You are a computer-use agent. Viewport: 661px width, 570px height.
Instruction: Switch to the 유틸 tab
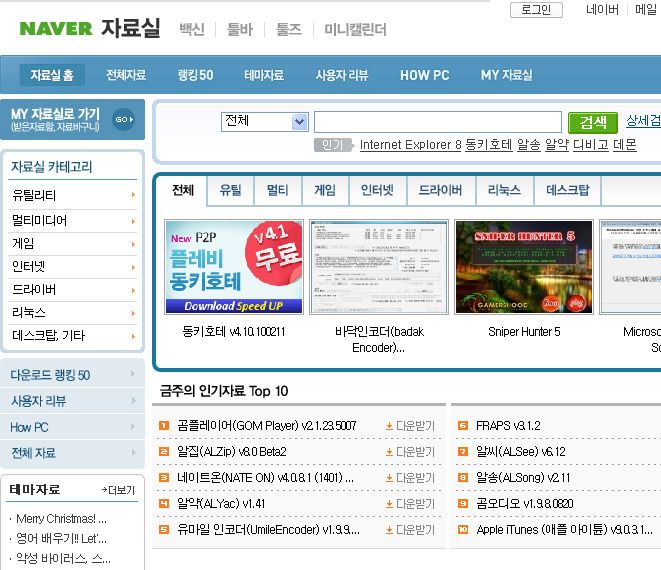click(x=230, y=190)
